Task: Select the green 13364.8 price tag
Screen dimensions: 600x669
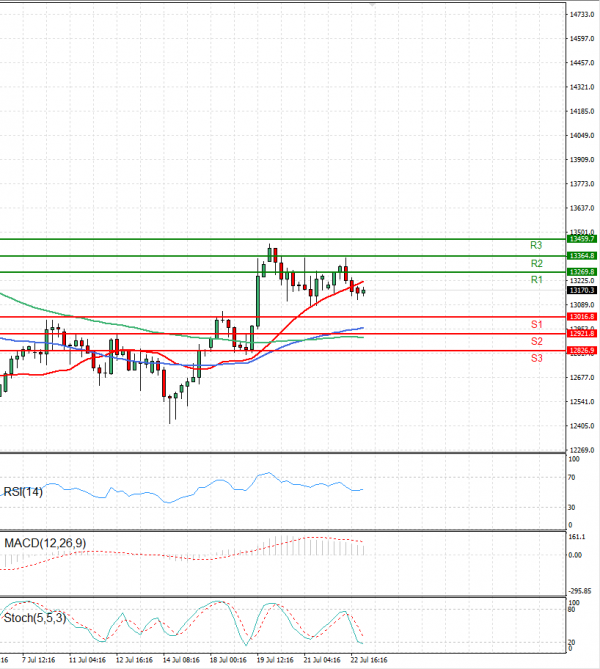Action: tap(582, 256)
